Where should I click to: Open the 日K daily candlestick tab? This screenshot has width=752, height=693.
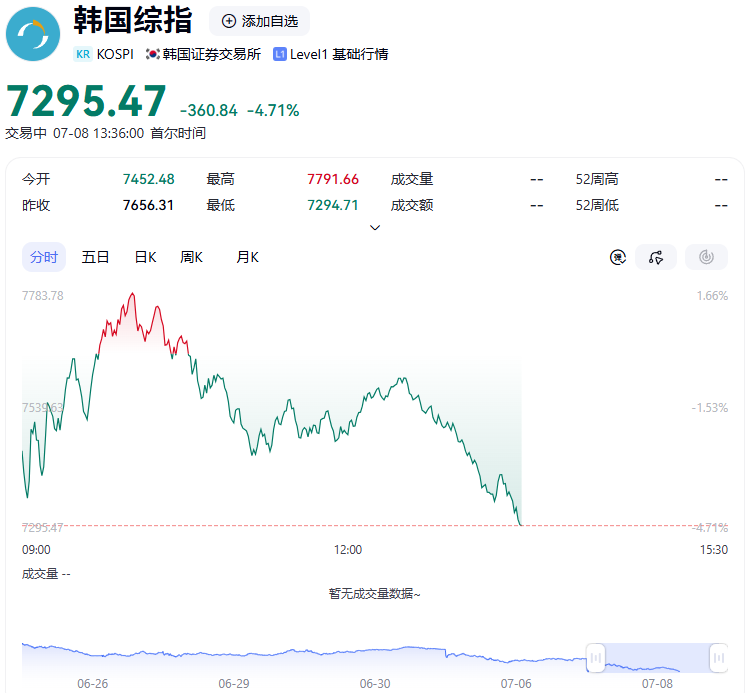(145, 258)
